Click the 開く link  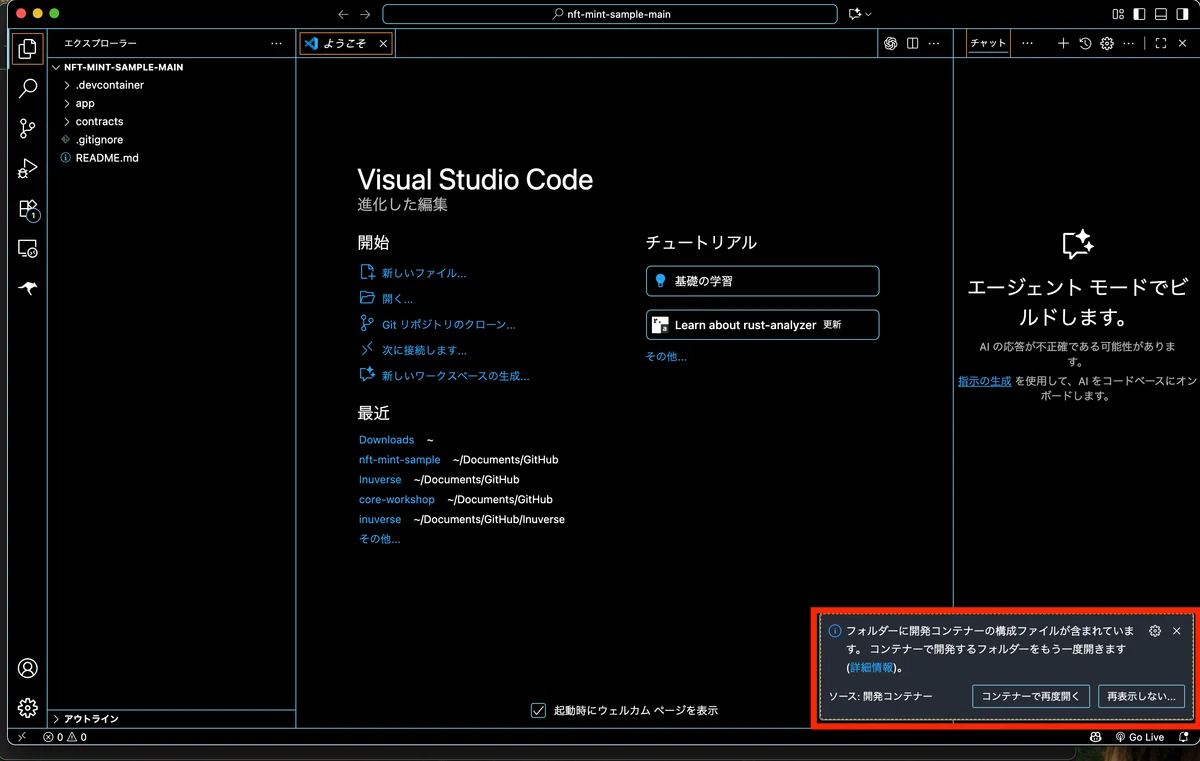pos(397,298)
